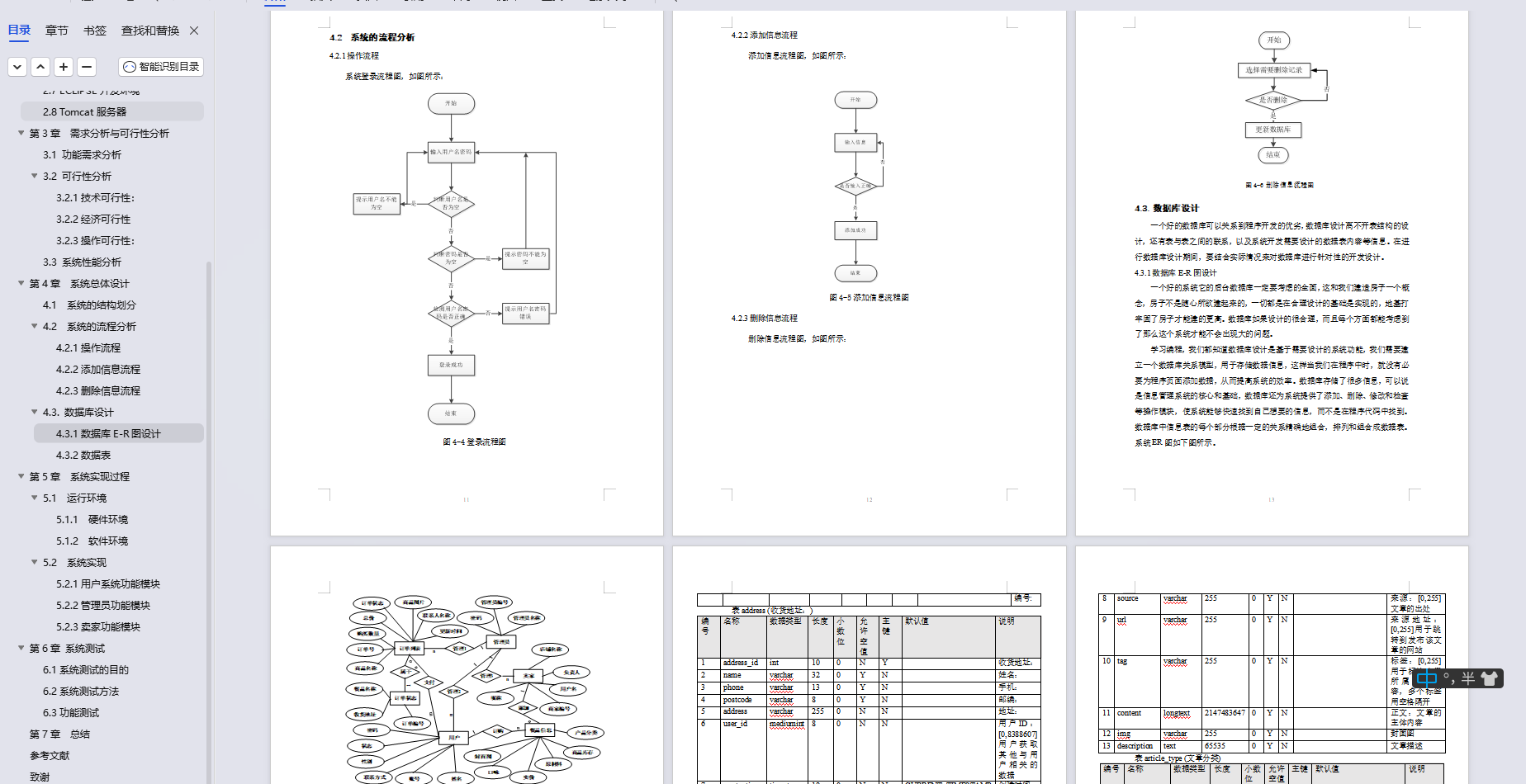Collapse the 5.2 系统实现 node
This screenshot has width=1526, height=784.
[x=35, y=562]
